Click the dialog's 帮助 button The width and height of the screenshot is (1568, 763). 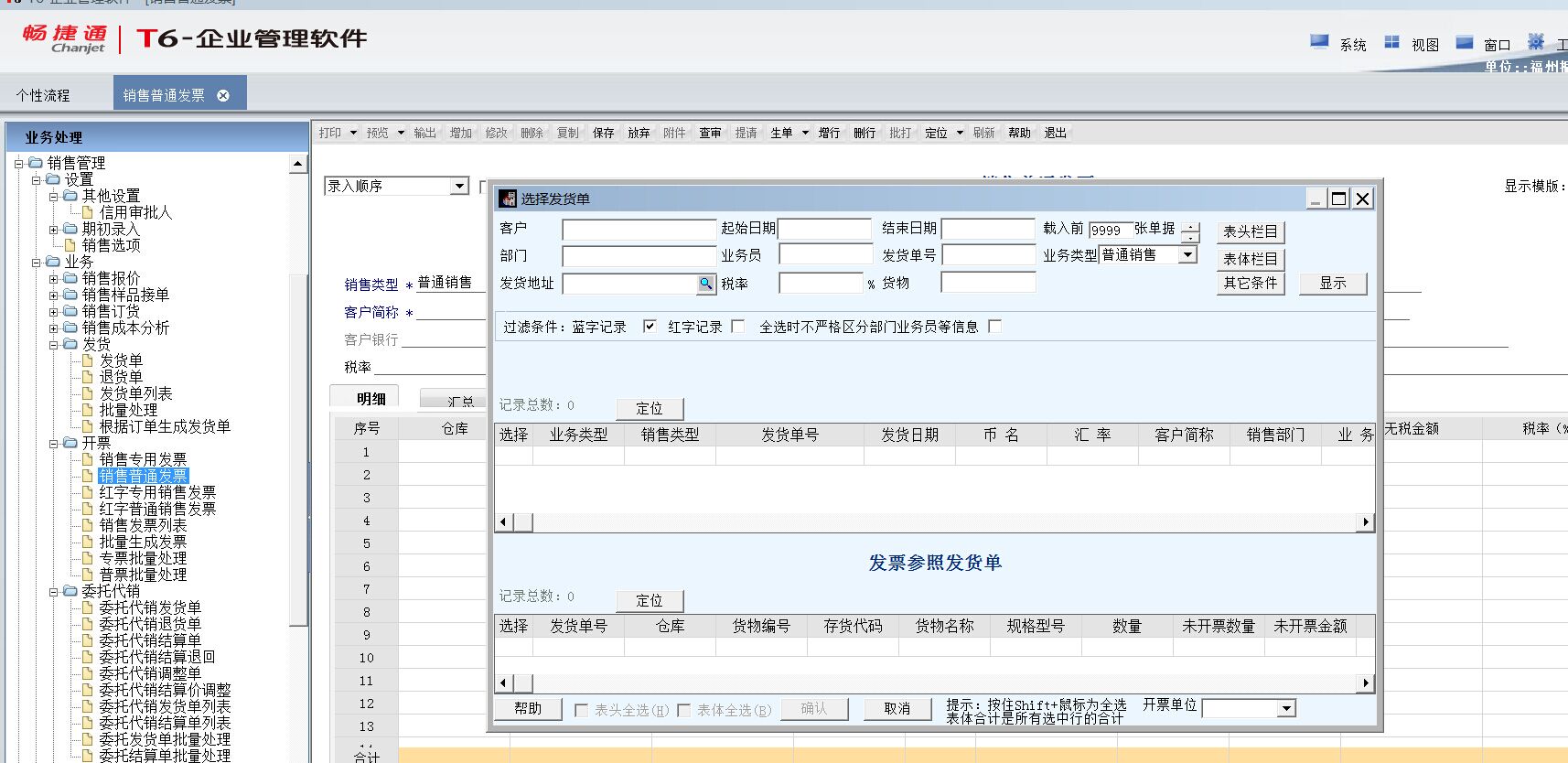528,709
